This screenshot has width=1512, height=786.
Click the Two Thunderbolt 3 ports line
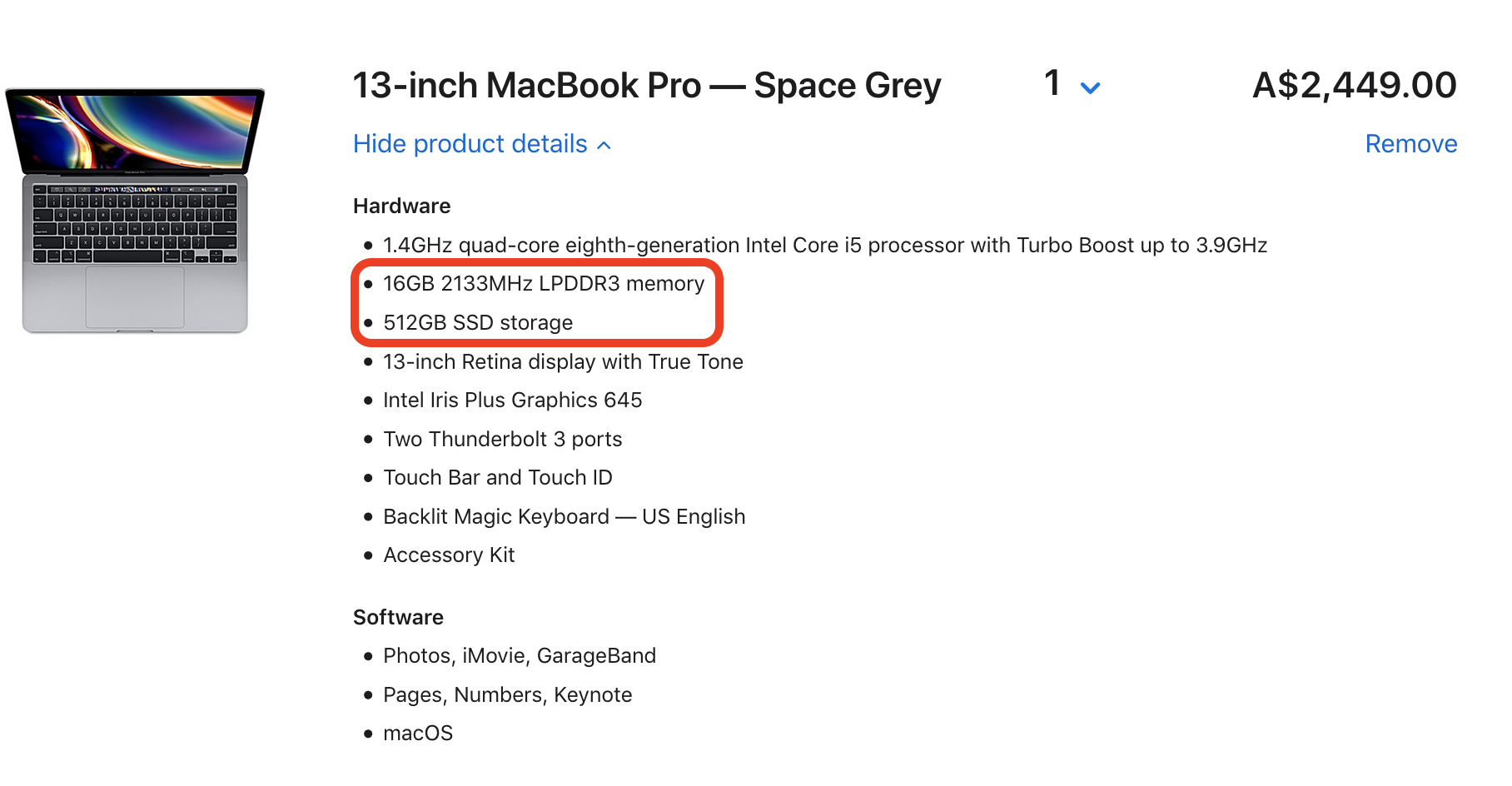(x=502, y=440)
